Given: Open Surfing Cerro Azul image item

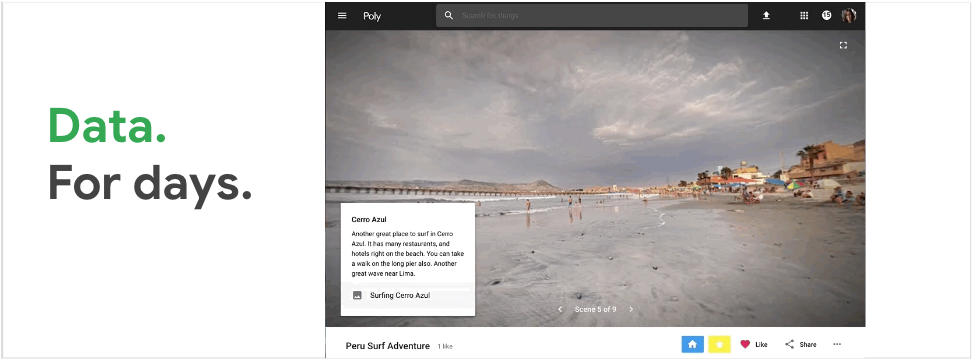Looking at the screenshot, I should [408, 295].
